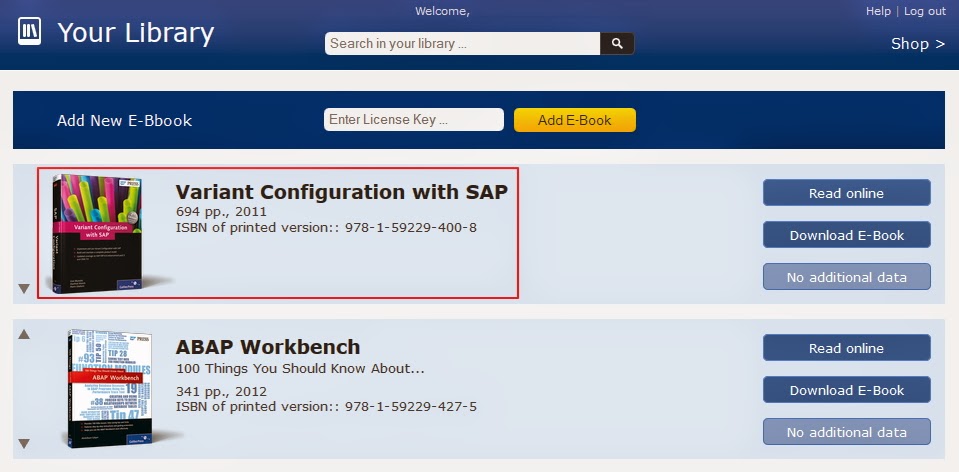This screenshot has height=472, width=959.
Task: Go to the Shop > link
Action: 918,43
